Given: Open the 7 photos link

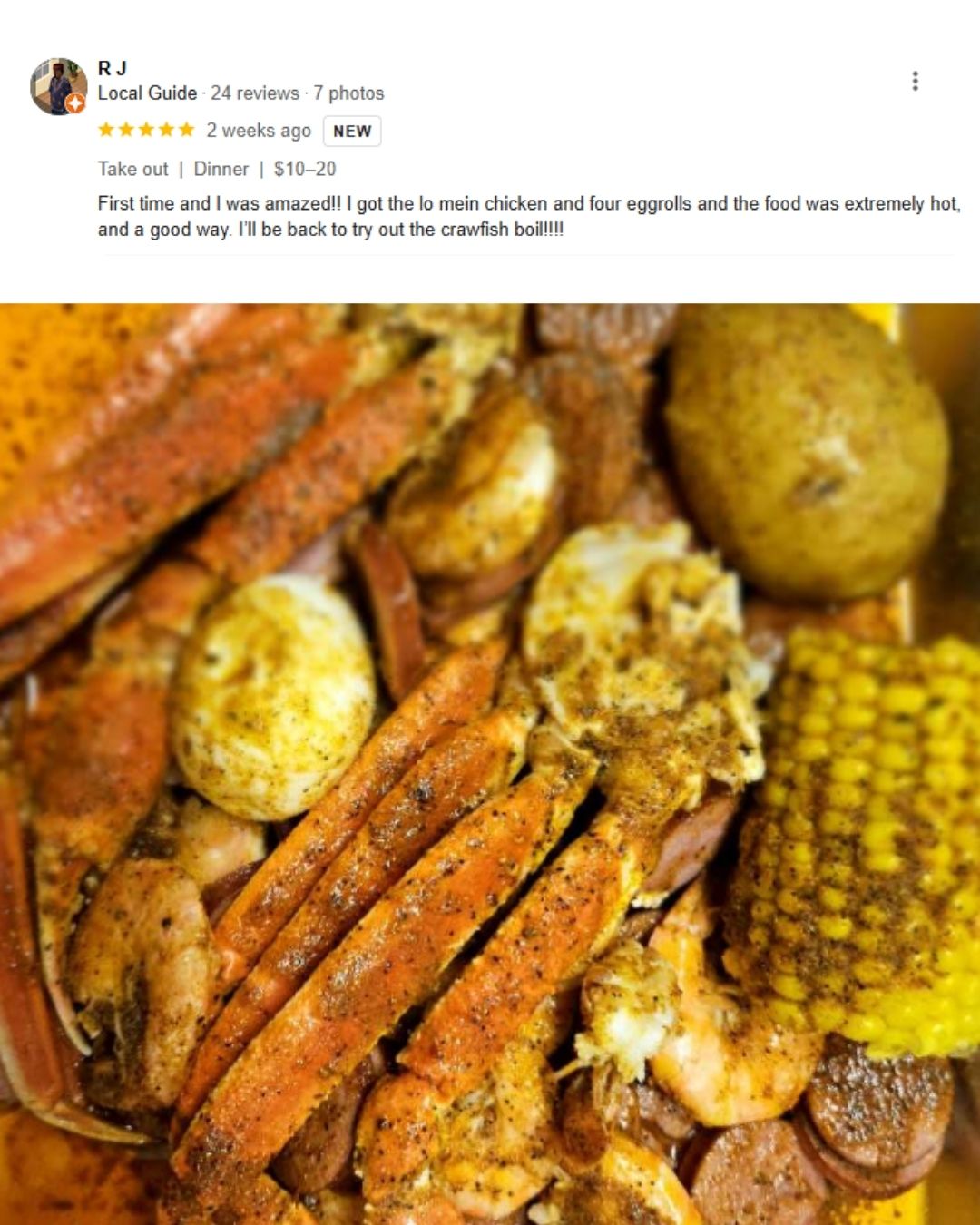Looking at the screenshot, I should pyautogui.click(x=348, y=93).
